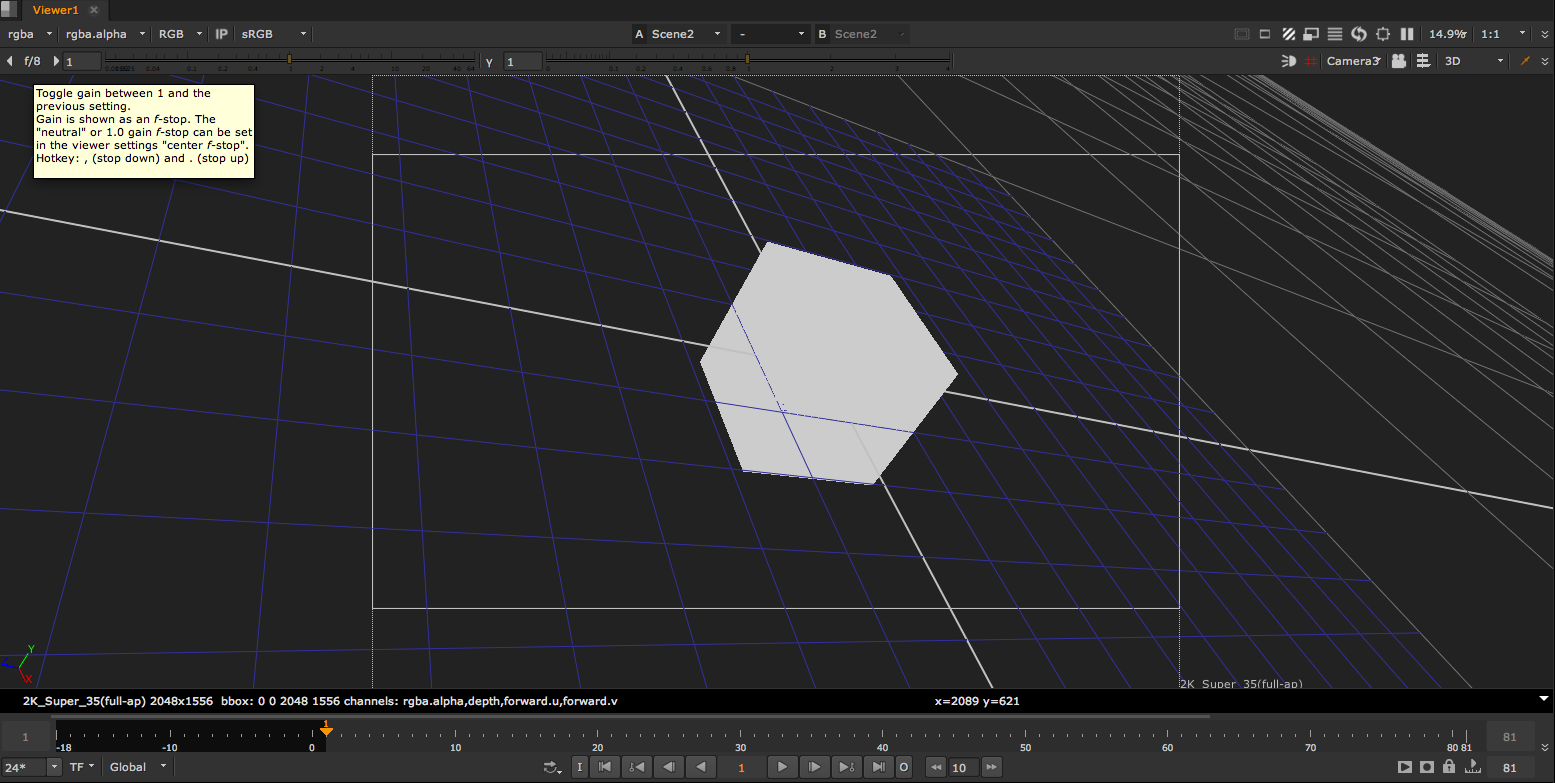1555x783 pixels.
Task: Open the 24* fps dropdown
Action: (x=31, y=767)
